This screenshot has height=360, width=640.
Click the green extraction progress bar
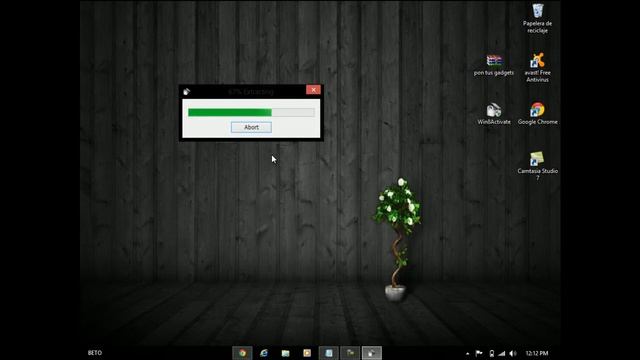point(251,112)
